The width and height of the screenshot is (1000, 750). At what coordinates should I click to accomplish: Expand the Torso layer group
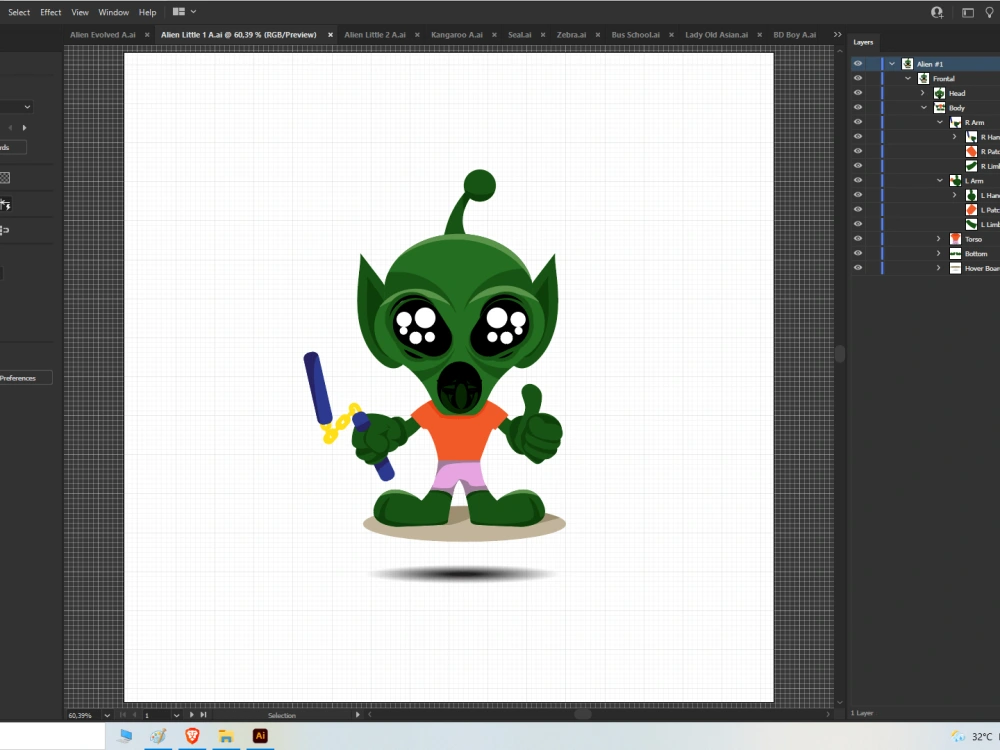click(x=938, y=239)
